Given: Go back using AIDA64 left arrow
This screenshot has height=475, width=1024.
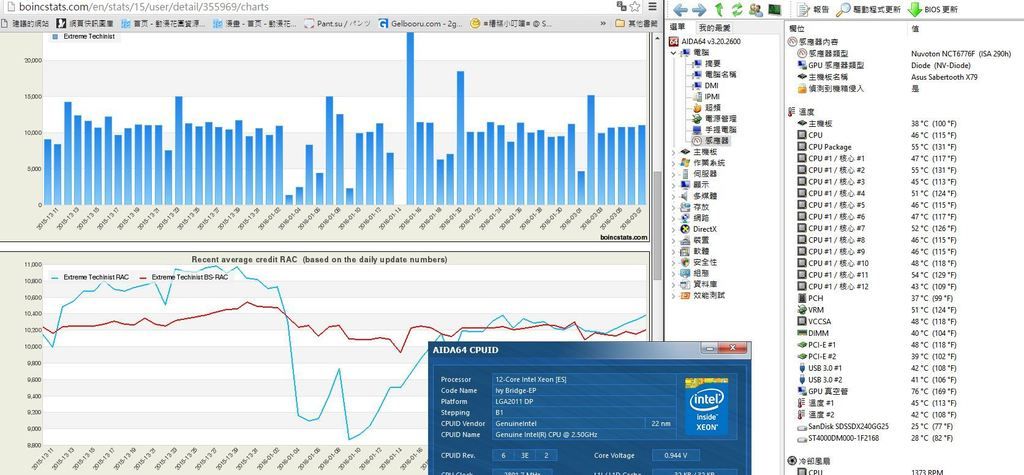Looking at the screenshot, I should point(680,10).
